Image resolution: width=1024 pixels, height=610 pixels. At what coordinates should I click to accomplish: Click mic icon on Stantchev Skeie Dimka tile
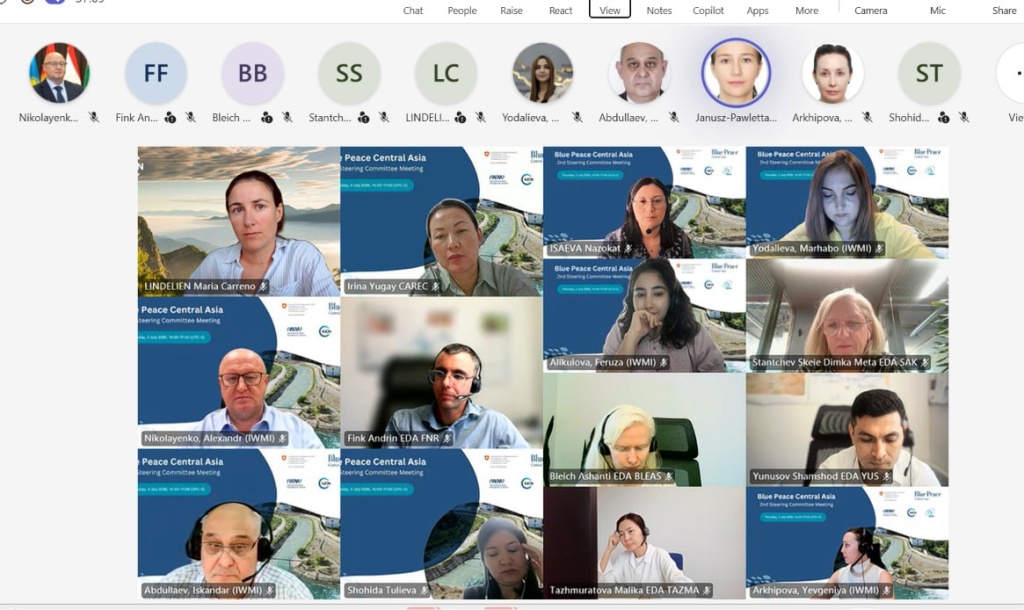pos(925,362)
